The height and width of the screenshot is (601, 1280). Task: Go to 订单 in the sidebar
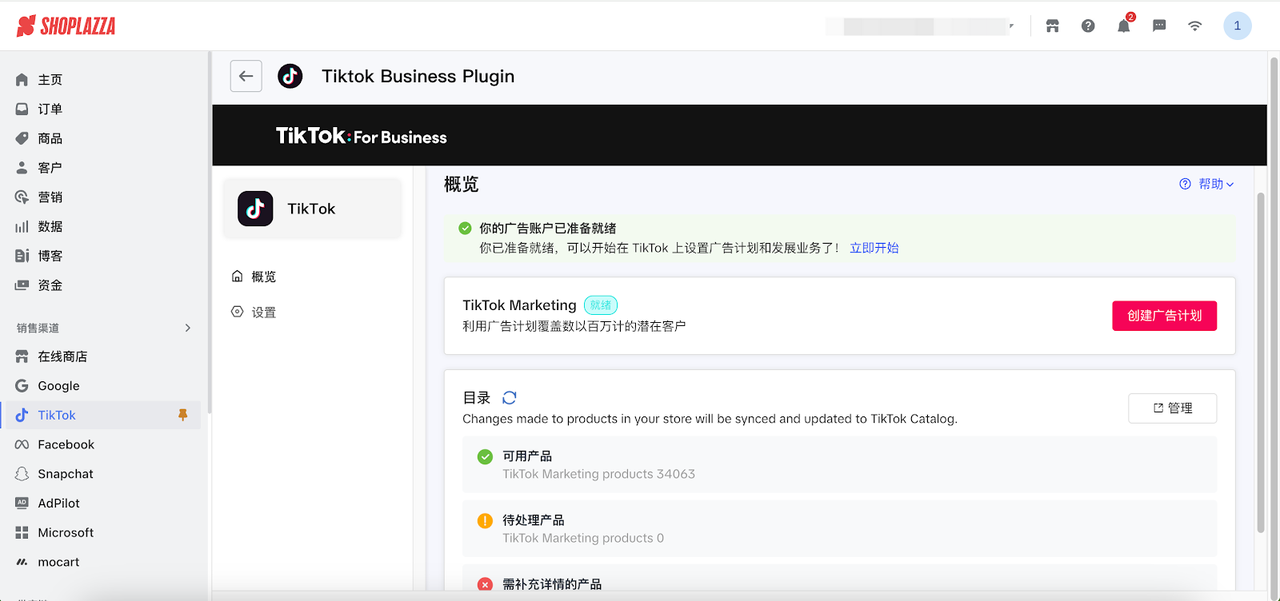click(x=50, y=109)
